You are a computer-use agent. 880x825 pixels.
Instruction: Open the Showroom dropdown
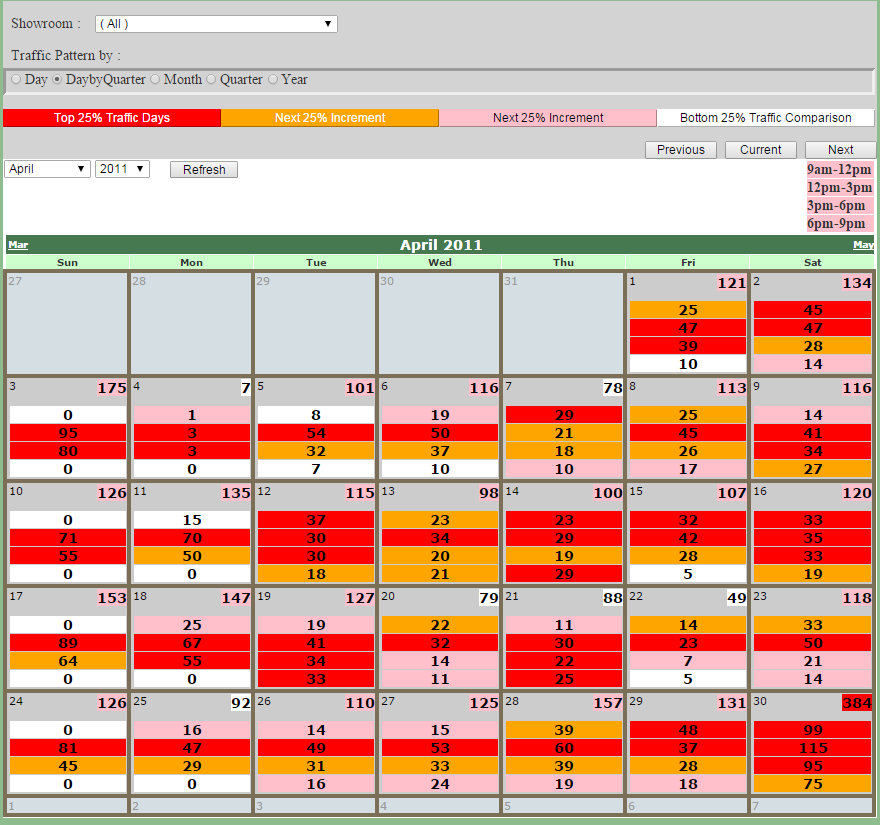[216, 24]
